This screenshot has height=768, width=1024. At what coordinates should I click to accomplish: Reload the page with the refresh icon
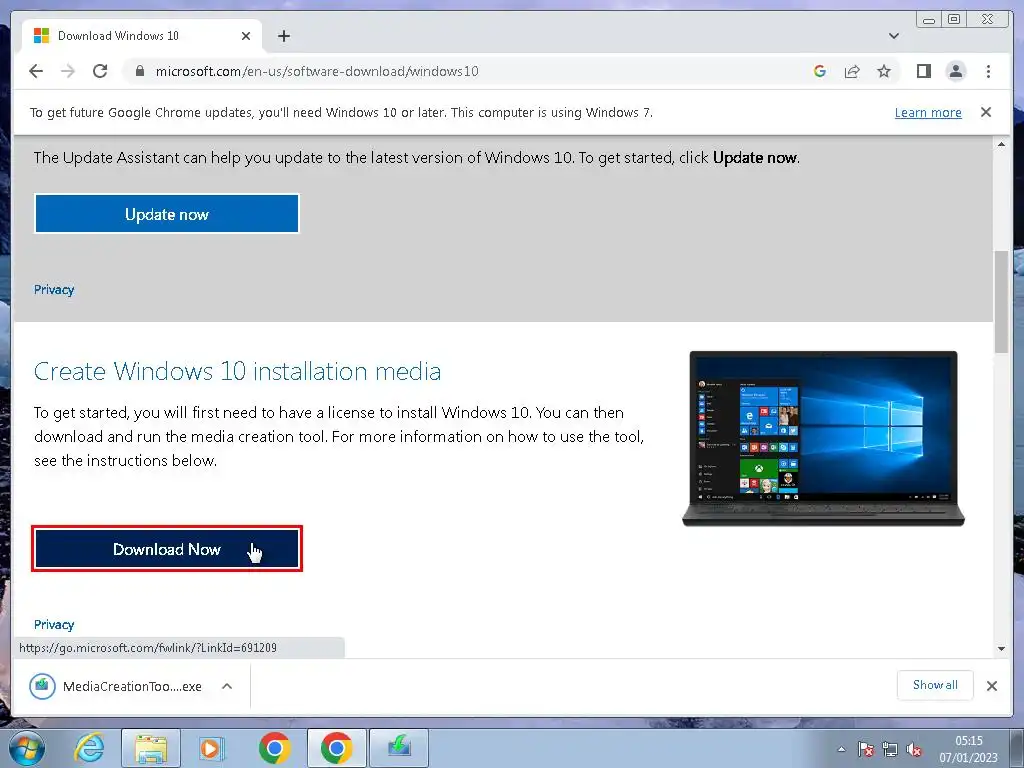(100, 71)
